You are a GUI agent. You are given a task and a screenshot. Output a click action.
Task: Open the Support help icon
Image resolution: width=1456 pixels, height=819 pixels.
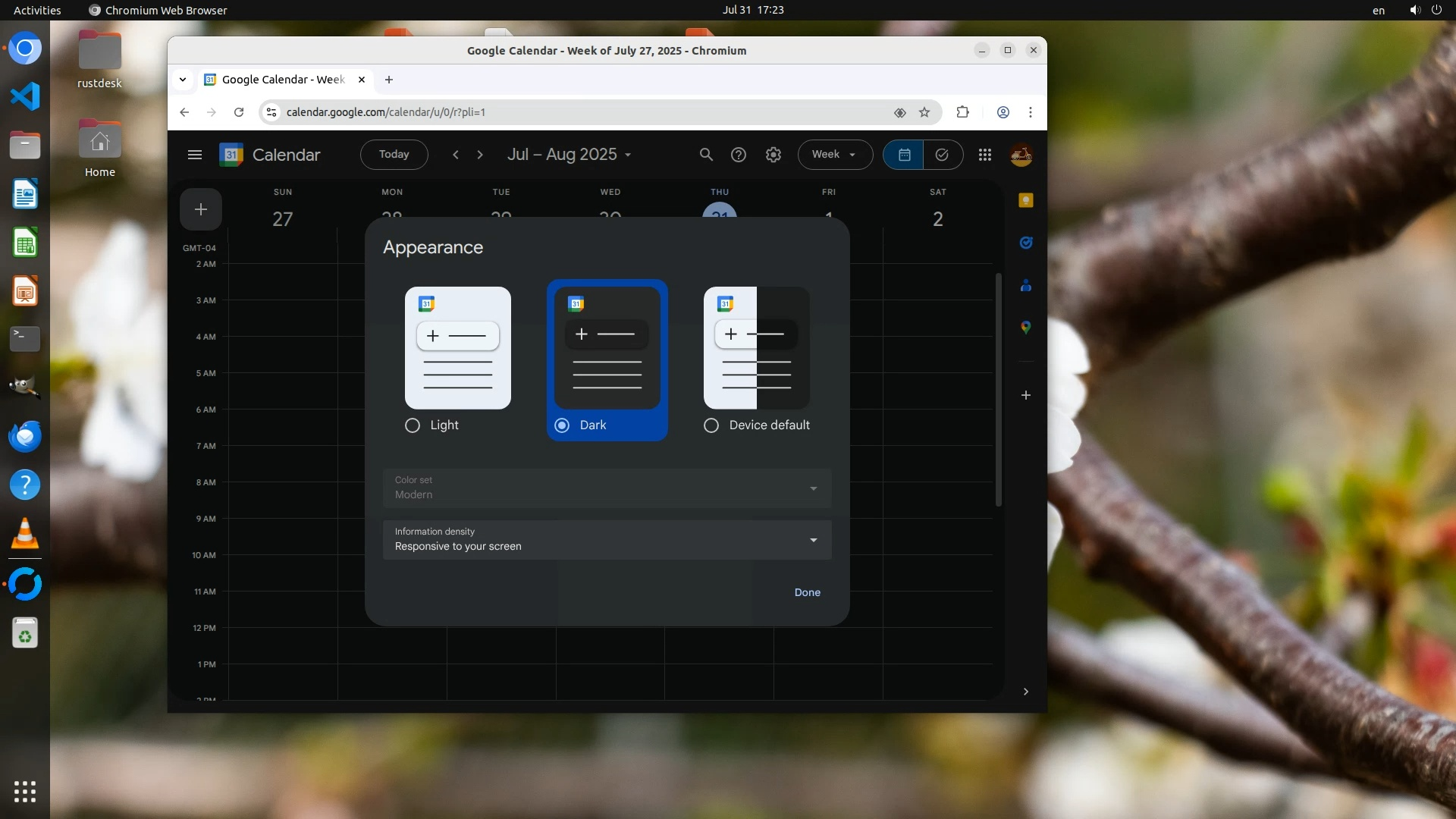[738, 155]
